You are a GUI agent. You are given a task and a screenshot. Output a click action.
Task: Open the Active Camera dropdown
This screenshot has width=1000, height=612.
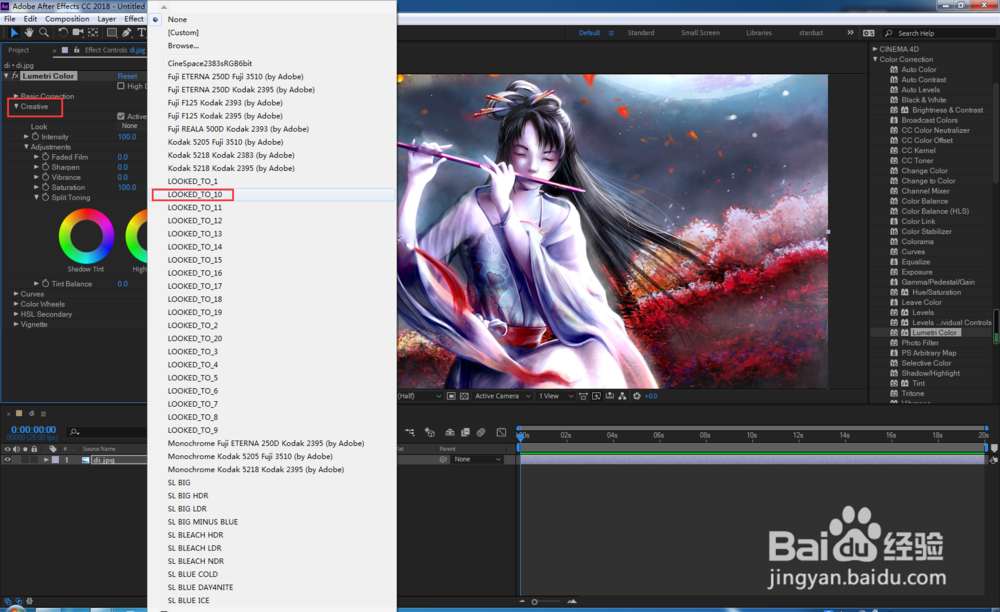coord(503,396)
